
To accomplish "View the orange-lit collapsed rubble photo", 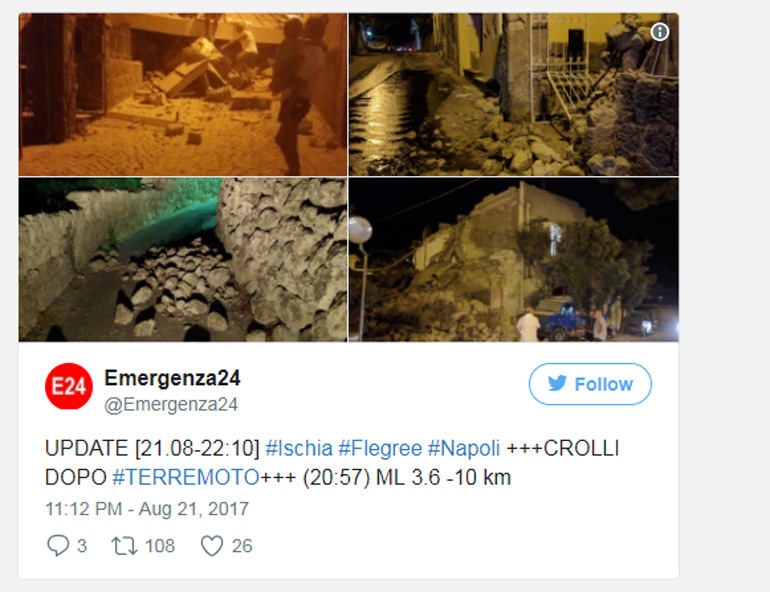I will pos(183,94).
